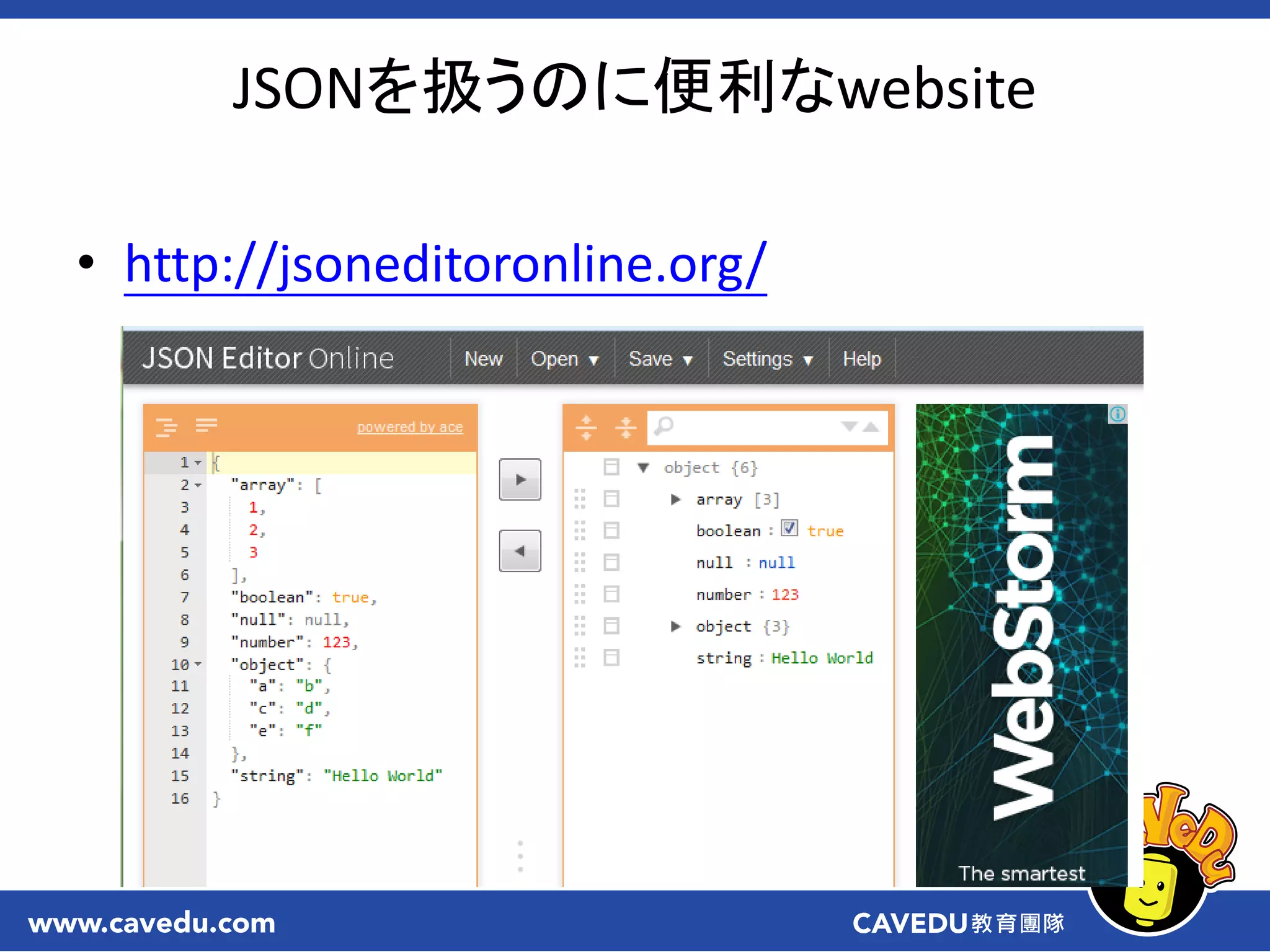This screenshot has height=952, width=1270.
Task: Uncheck the boolean true checkbox
Action: point(789,528)
